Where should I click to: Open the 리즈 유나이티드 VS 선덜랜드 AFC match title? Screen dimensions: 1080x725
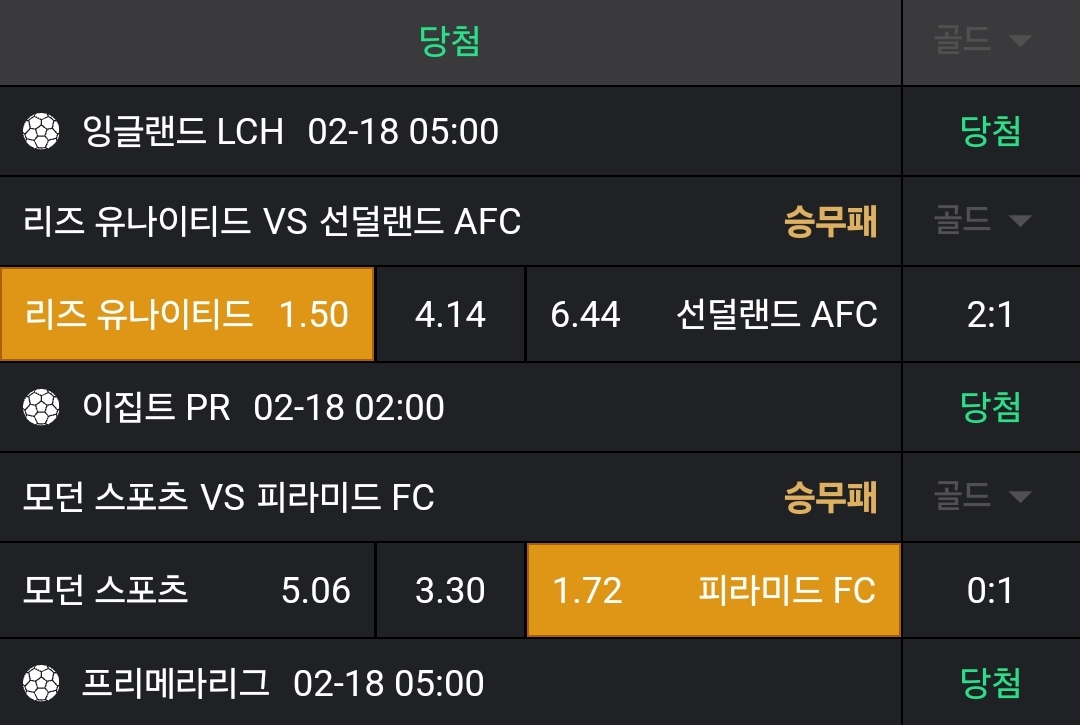click(272, 221)
